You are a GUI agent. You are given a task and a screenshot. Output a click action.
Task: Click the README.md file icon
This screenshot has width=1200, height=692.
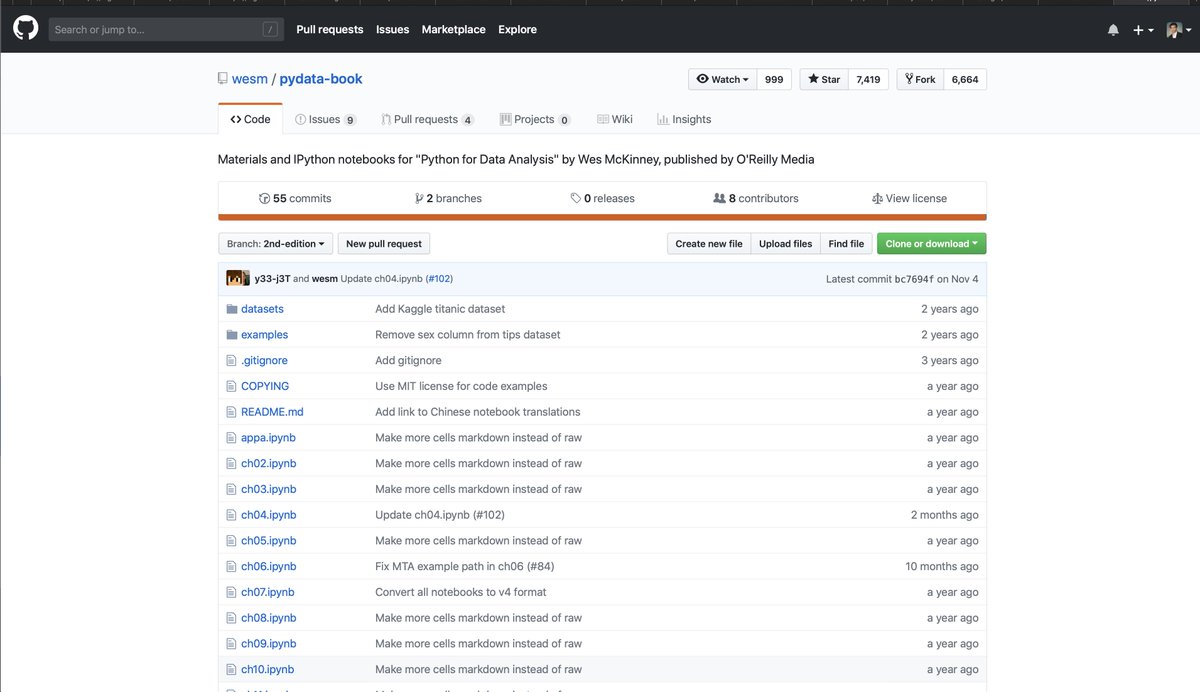tap(232, 412)
